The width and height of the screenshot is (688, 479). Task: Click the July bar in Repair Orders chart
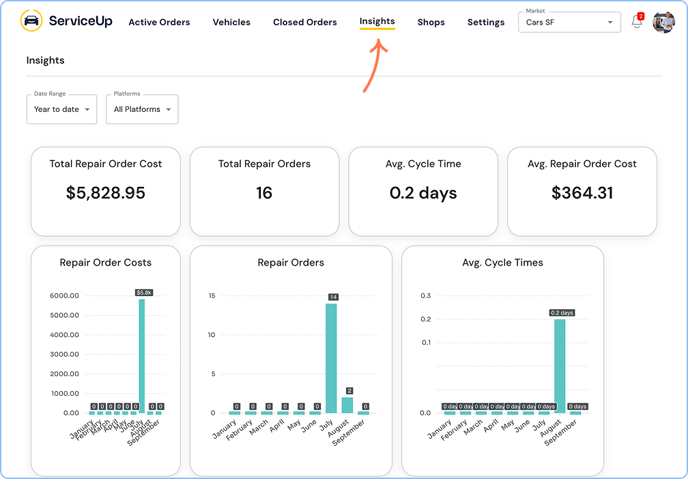click(331, 358)
